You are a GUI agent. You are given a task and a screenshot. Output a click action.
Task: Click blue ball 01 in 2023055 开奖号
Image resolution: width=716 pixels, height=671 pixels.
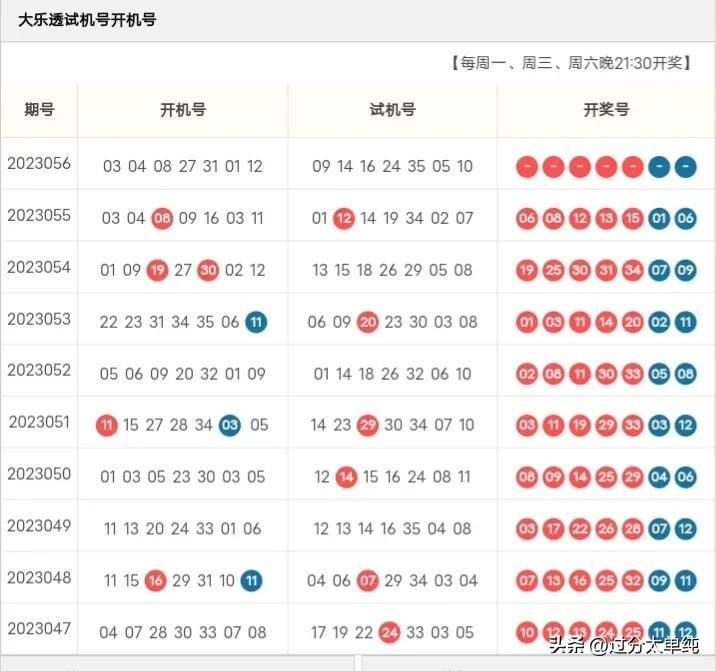(x=659, y=218)
